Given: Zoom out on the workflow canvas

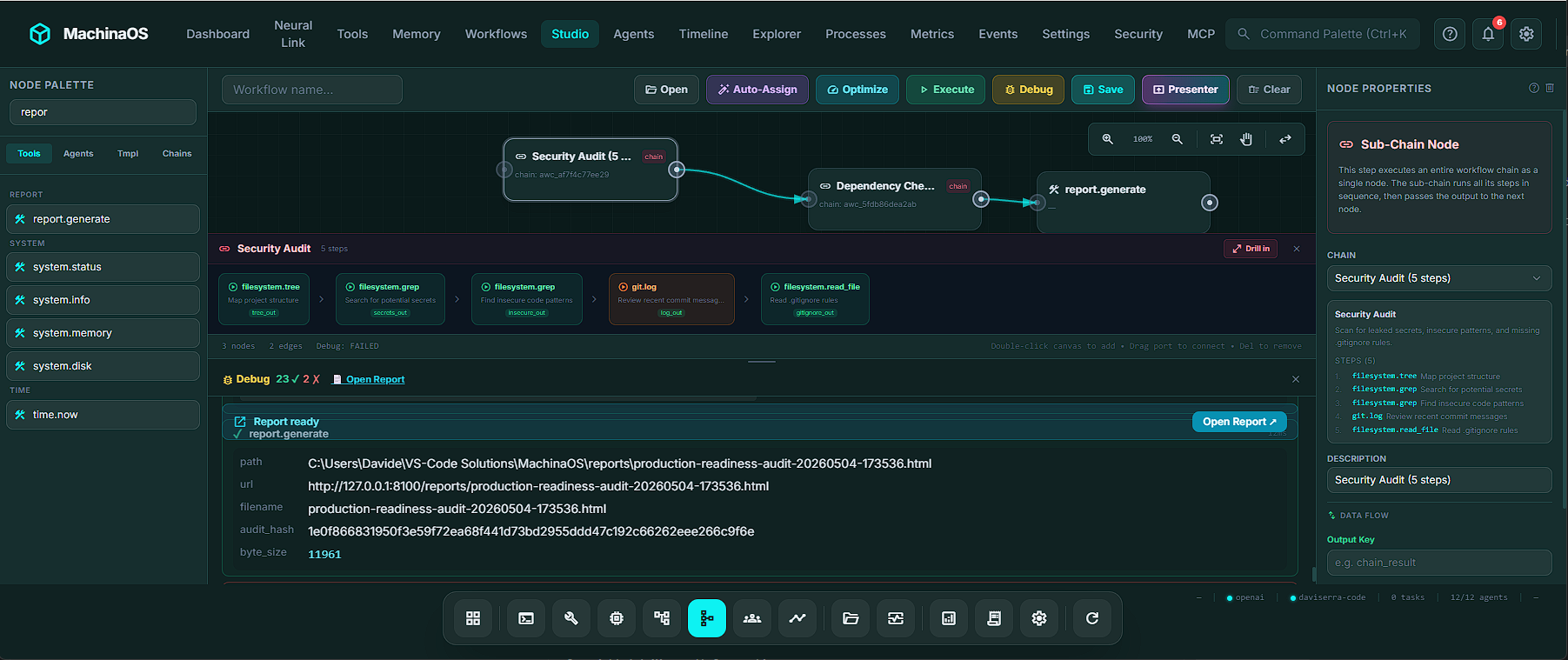Looking at the screenshot, I should coord(1177,139).
